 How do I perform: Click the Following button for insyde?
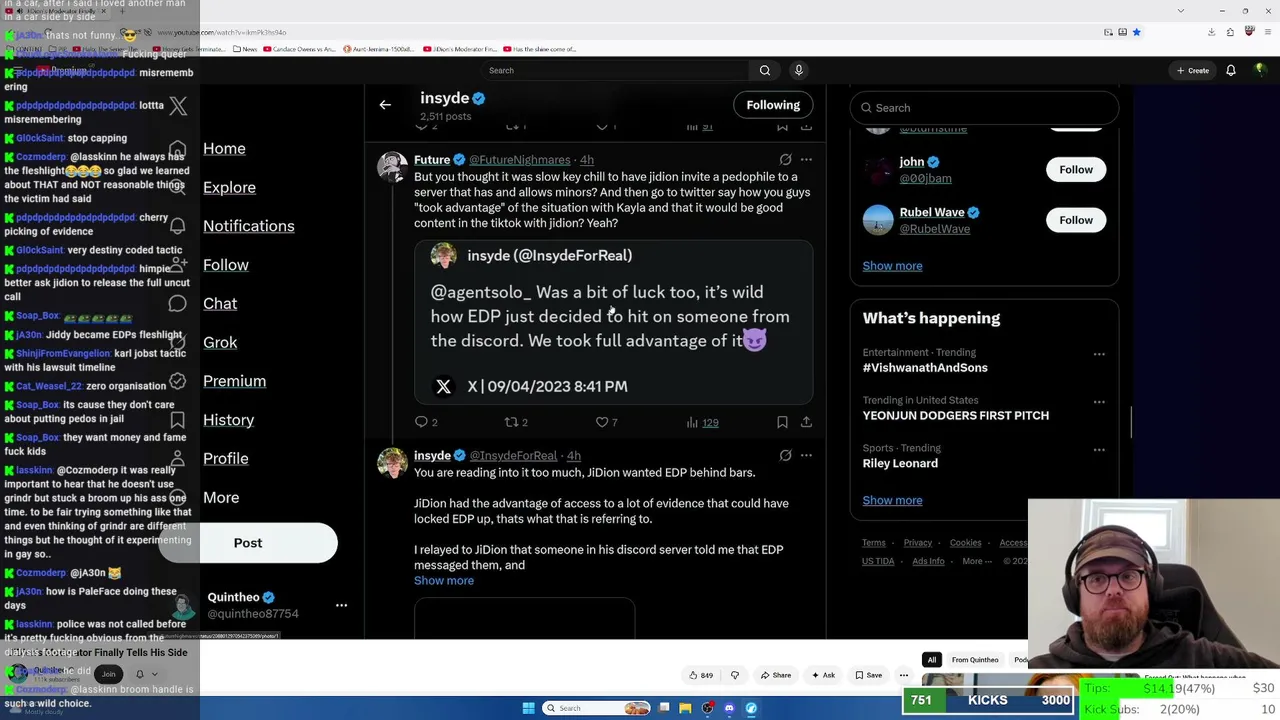coord(773,105)
